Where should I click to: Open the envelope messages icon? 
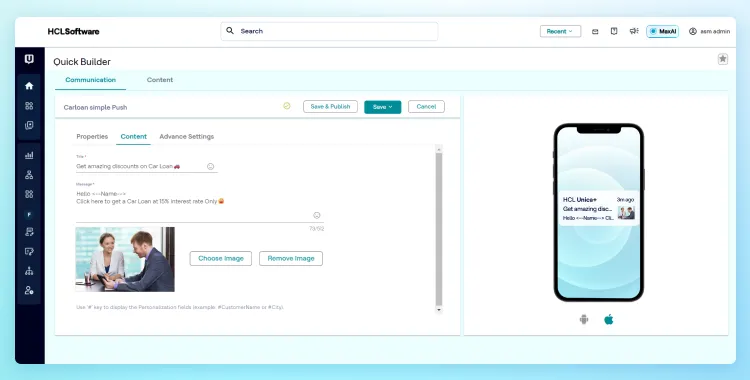pos(595,32)
